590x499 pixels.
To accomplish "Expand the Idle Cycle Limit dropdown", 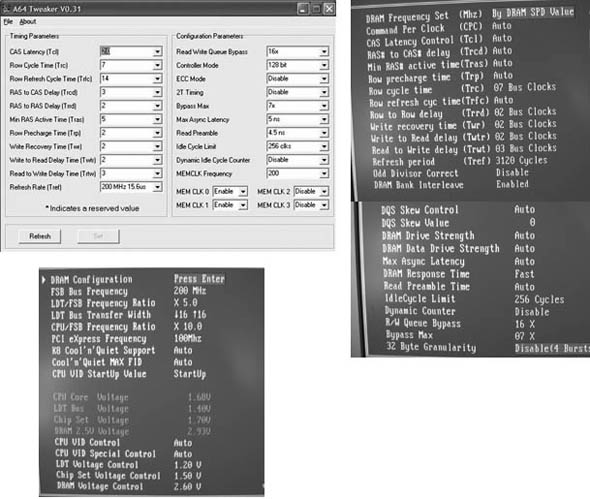I will (x=324, y=147).
